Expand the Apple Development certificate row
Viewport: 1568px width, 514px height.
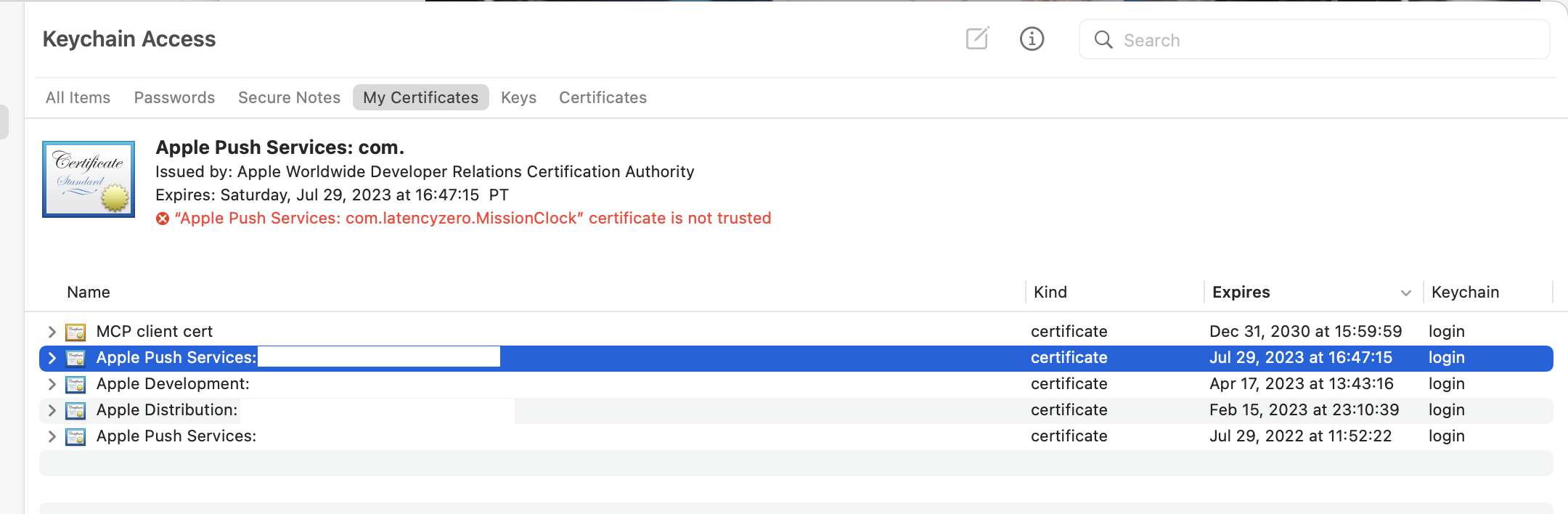[x=52, y=384]
